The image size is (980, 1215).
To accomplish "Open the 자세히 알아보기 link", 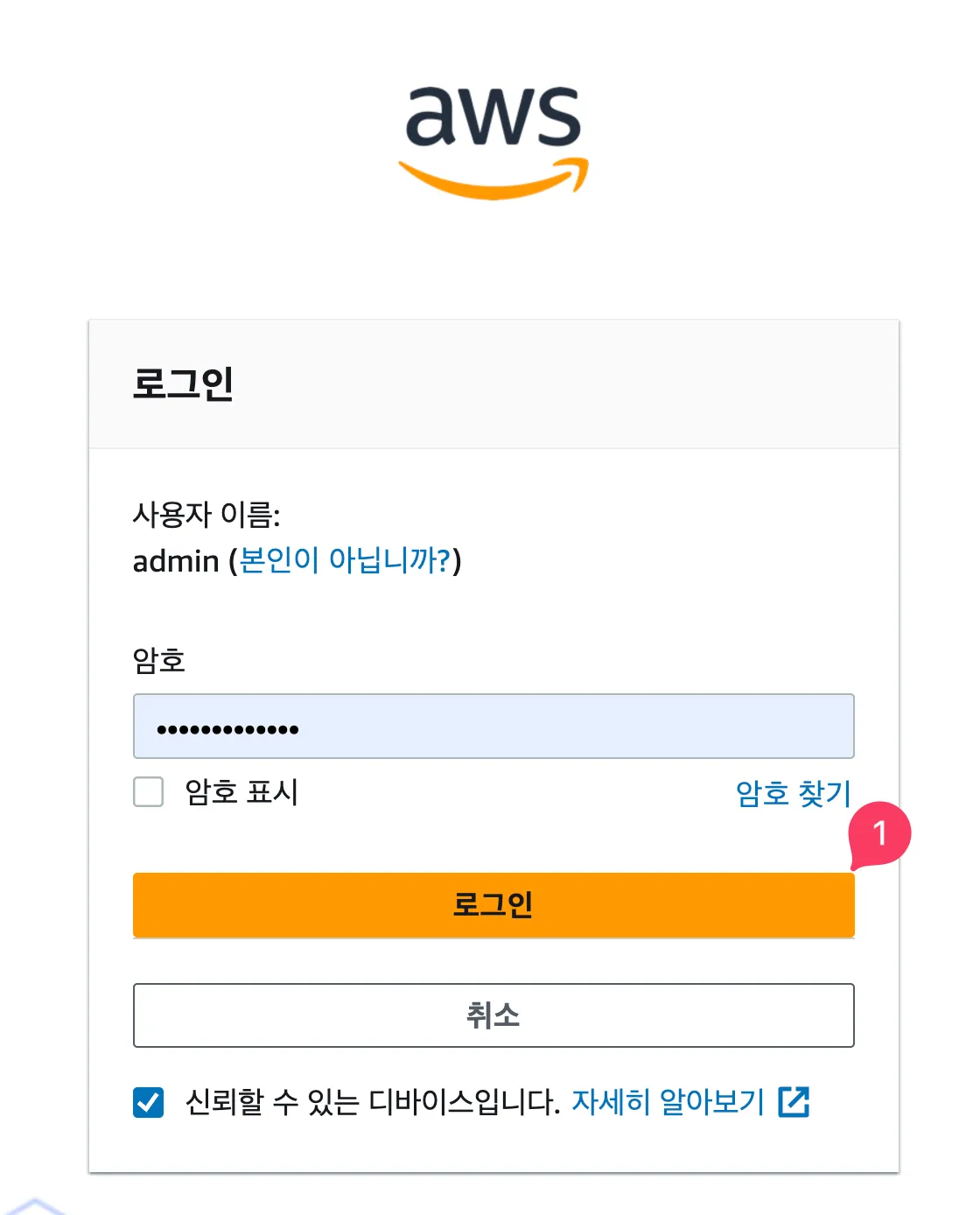I will [x=668, y=1102].
